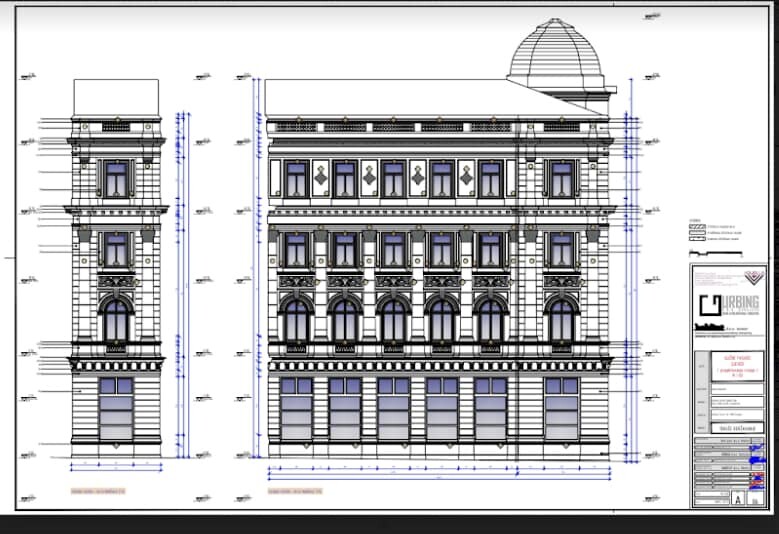This screenshot has width=779, height=534.
Task: Click the horizontal dimension line under narrow elevation
Action: point(116,466)
